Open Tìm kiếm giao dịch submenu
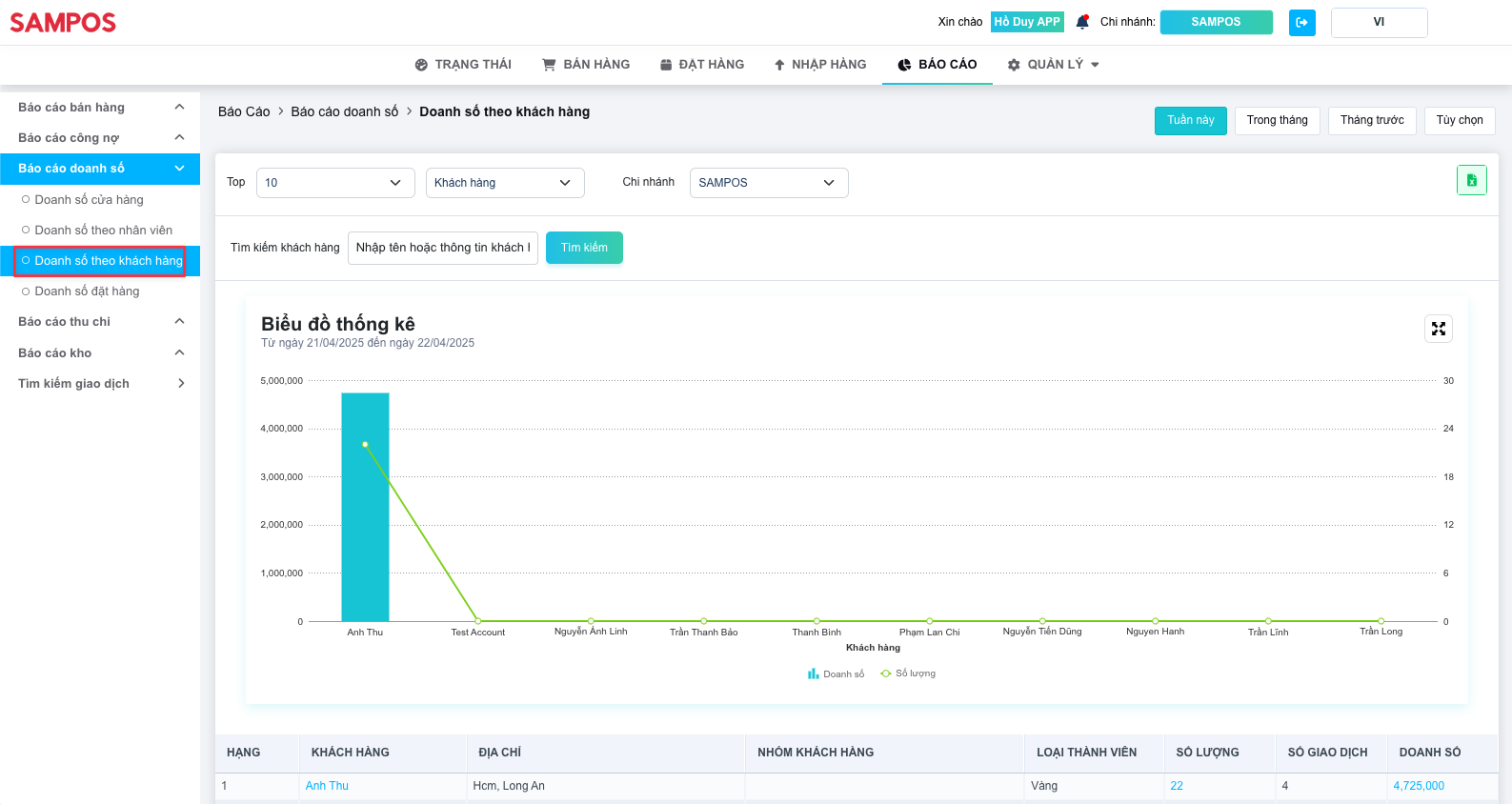 click(100, 384)
